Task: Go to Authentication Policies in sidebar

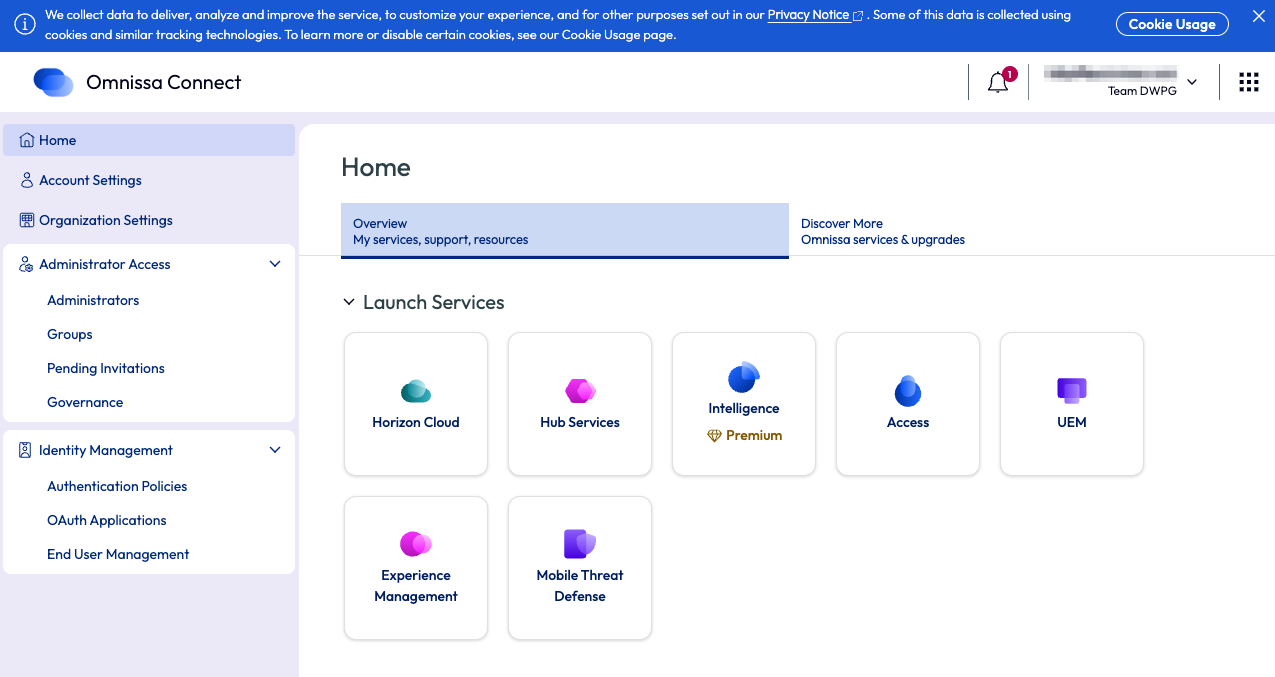Action: (x=117, y=486)
